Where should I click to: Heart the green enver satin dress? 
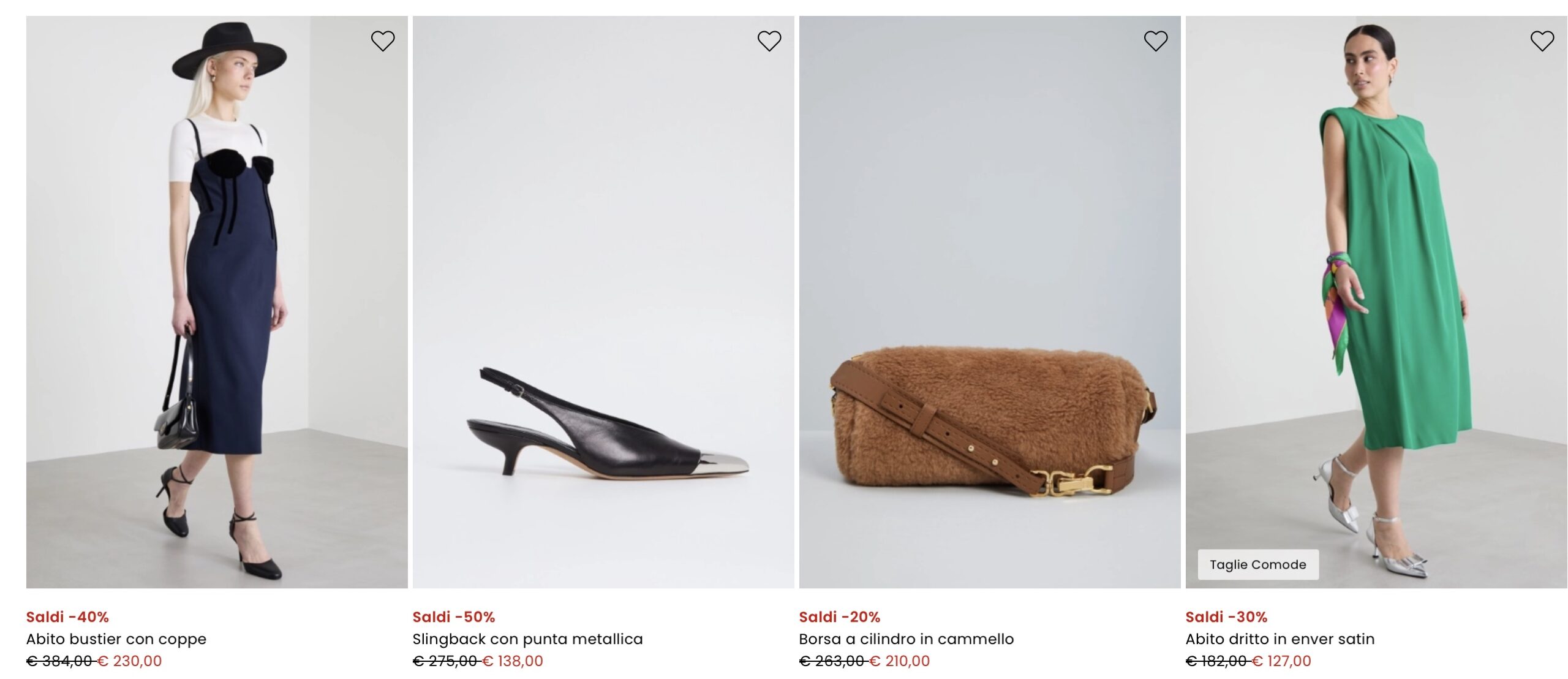click(1542, 41)
